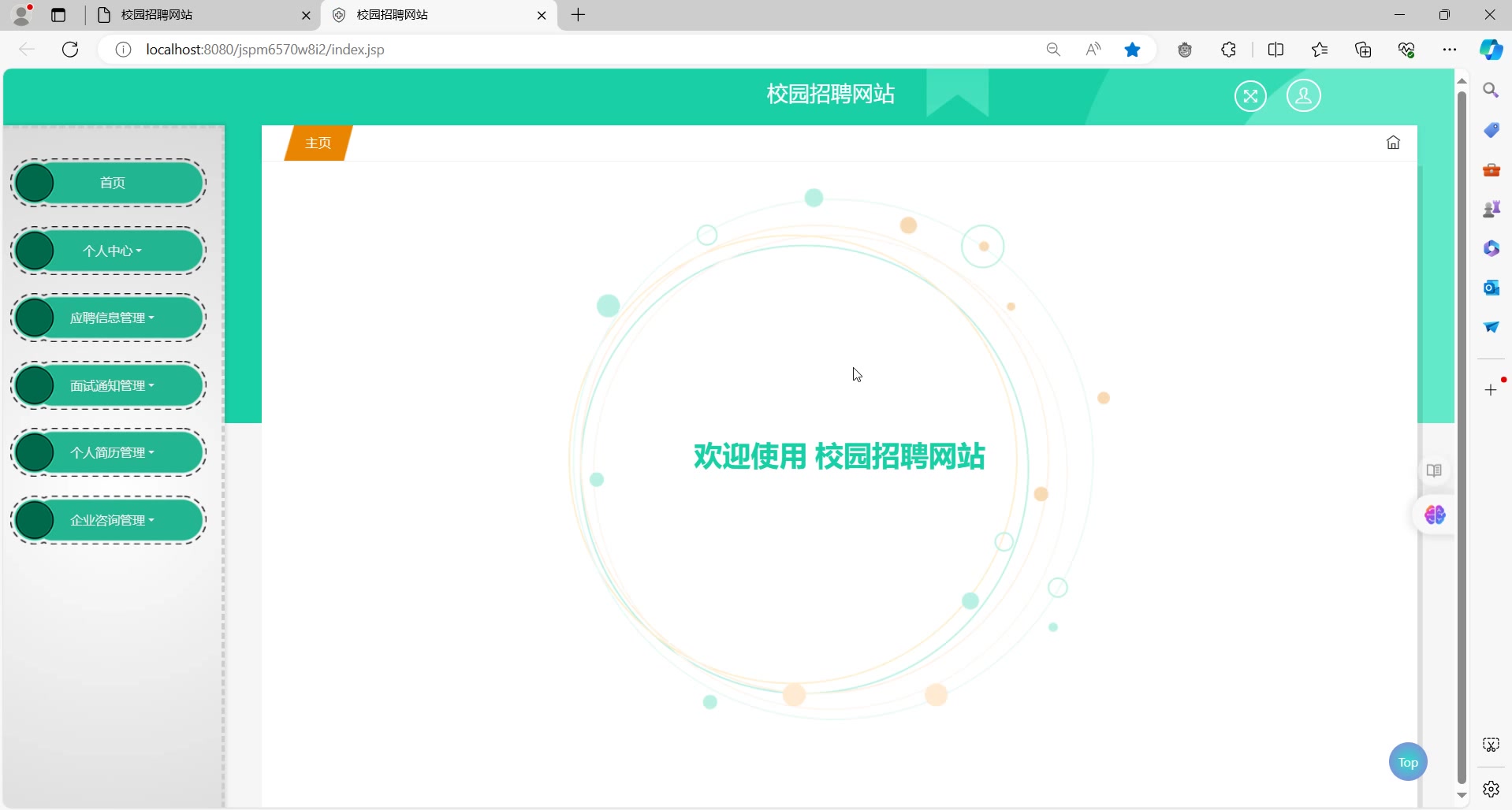Open the browser settings and more menu
This screenshot has height=810, width=1512.
(1450, 50)
